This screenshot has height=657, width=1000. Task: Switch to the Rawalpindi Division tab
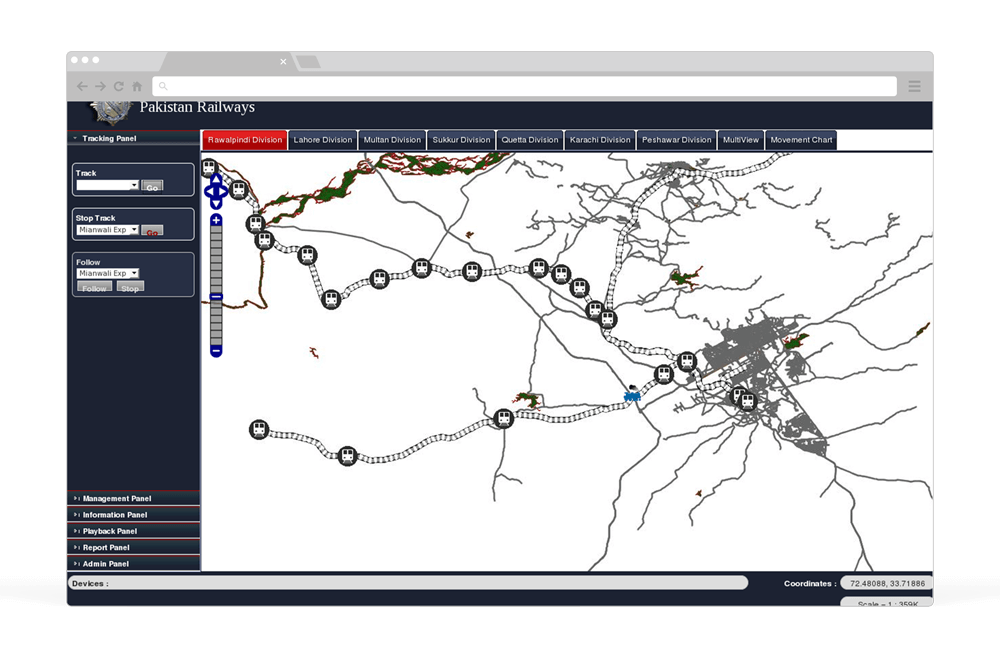(245, 140)
